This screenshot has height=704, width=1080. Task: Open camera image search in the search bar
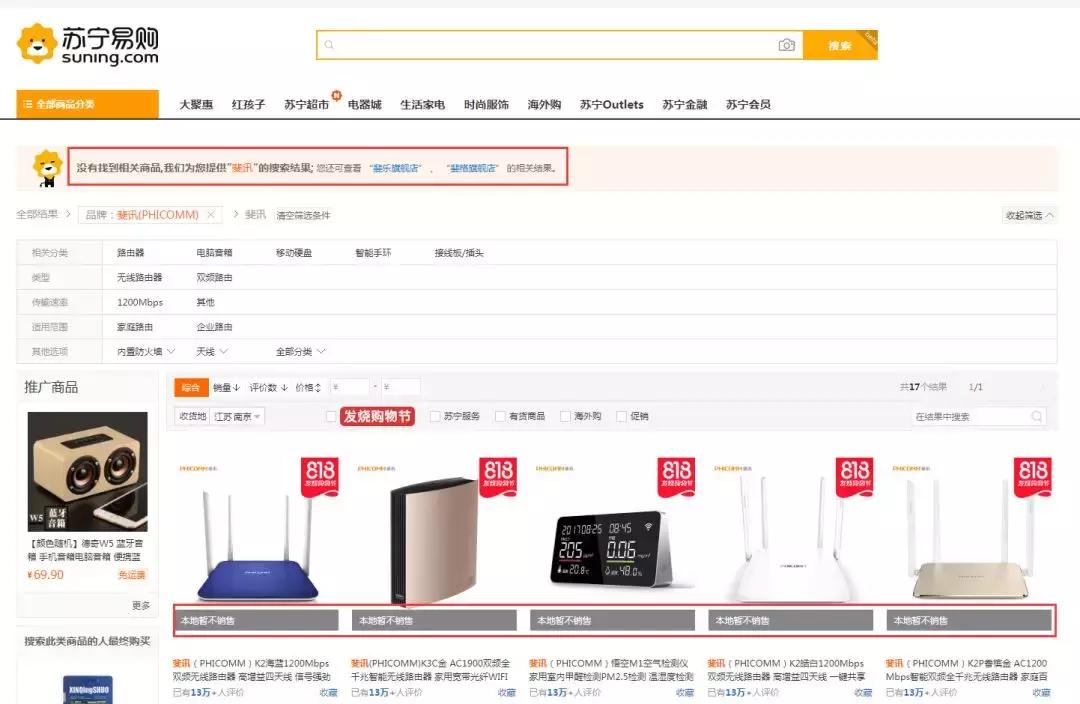point(787,45)
